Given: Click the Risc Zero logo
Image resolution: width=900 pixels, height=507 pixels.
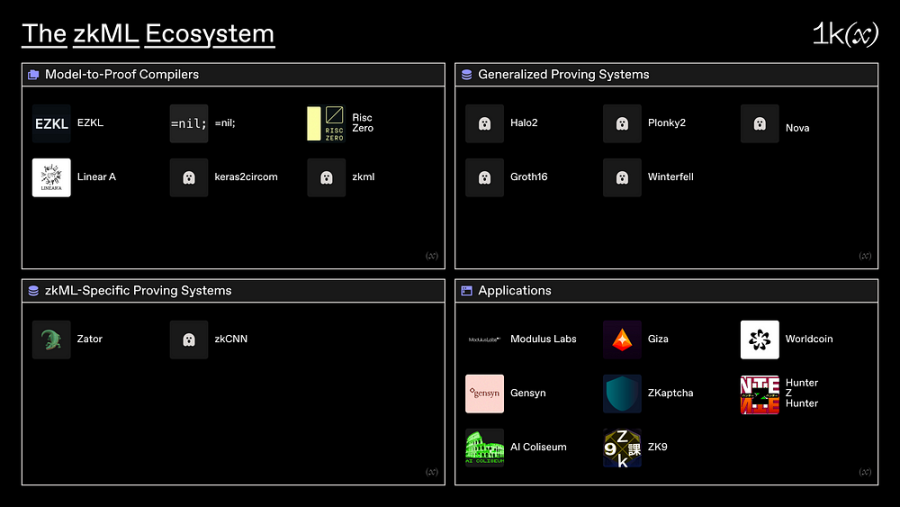Looking at the screenshot, I should pos(326,124).
